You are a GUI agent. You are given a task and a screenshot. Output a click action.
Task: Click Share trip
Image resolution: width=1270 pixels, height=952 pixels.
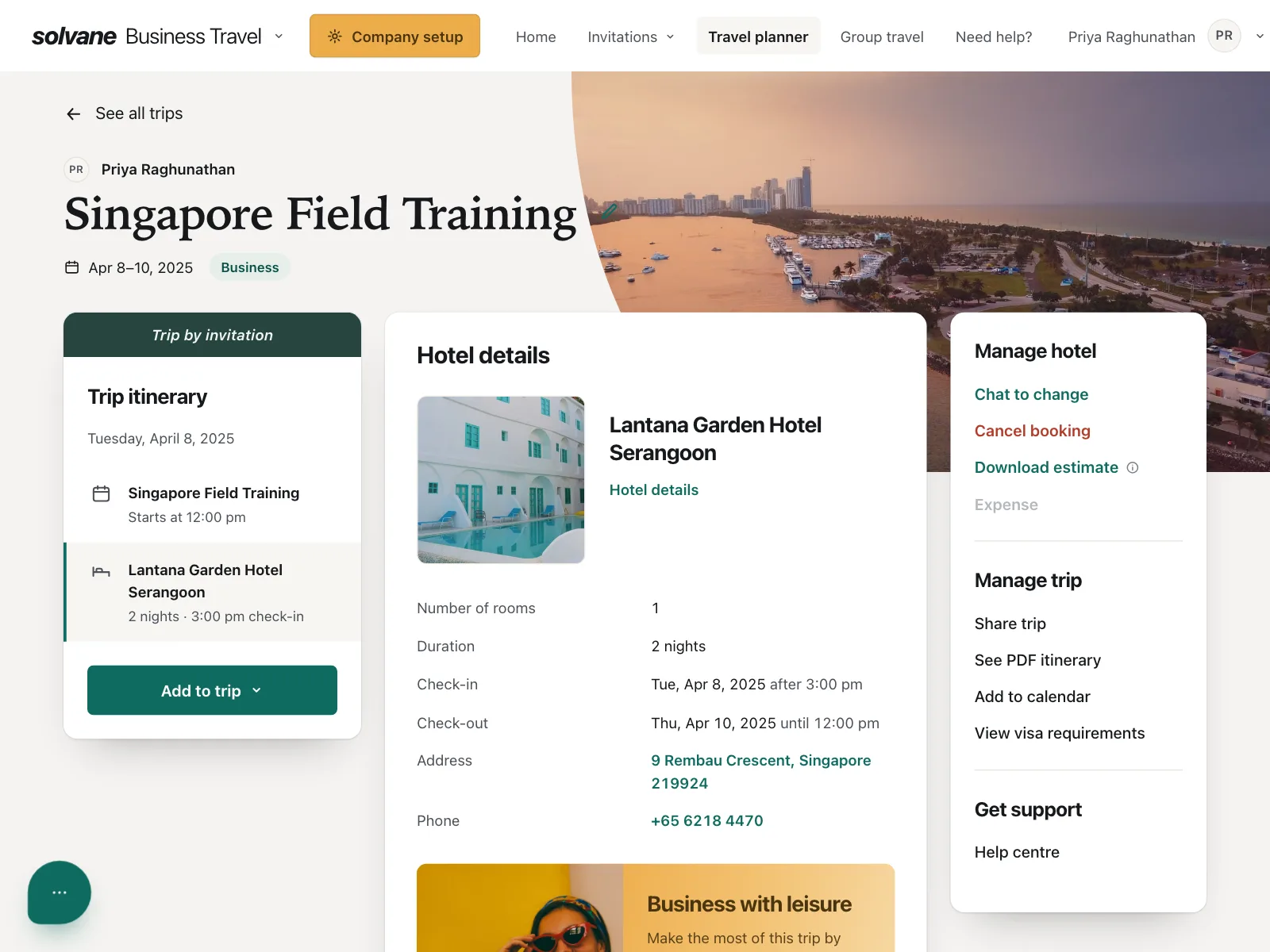1010,624
